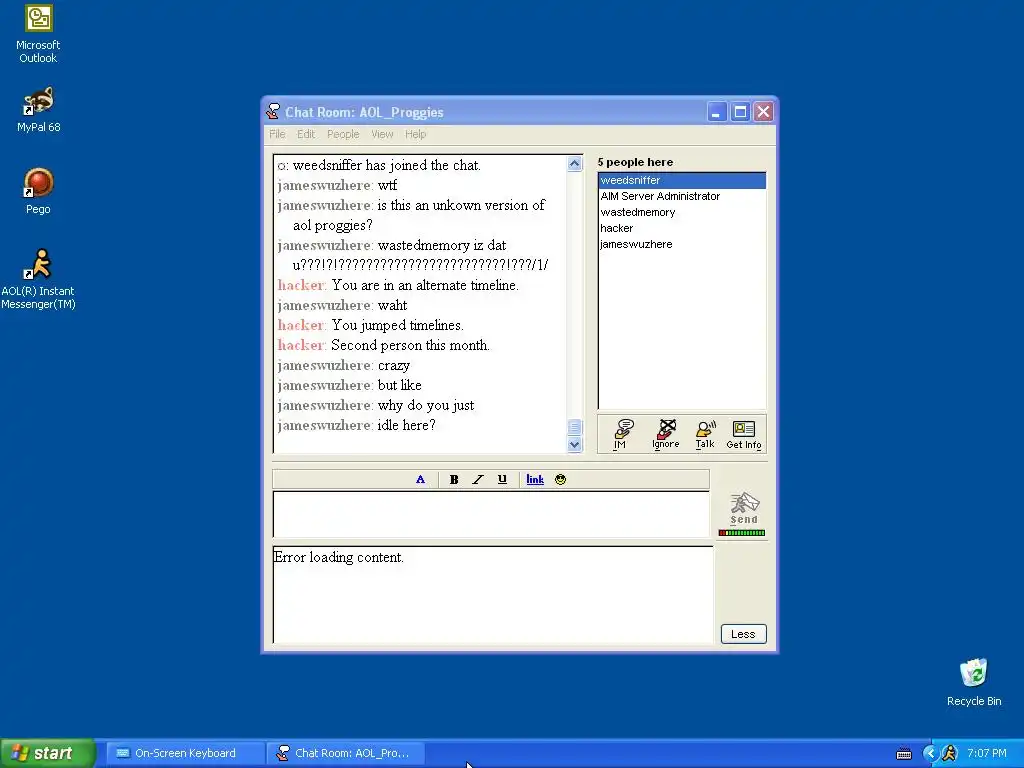Select jameswuzhere in the people list
This screenshot has width=1024, height=768.
[x=682, y=244]
